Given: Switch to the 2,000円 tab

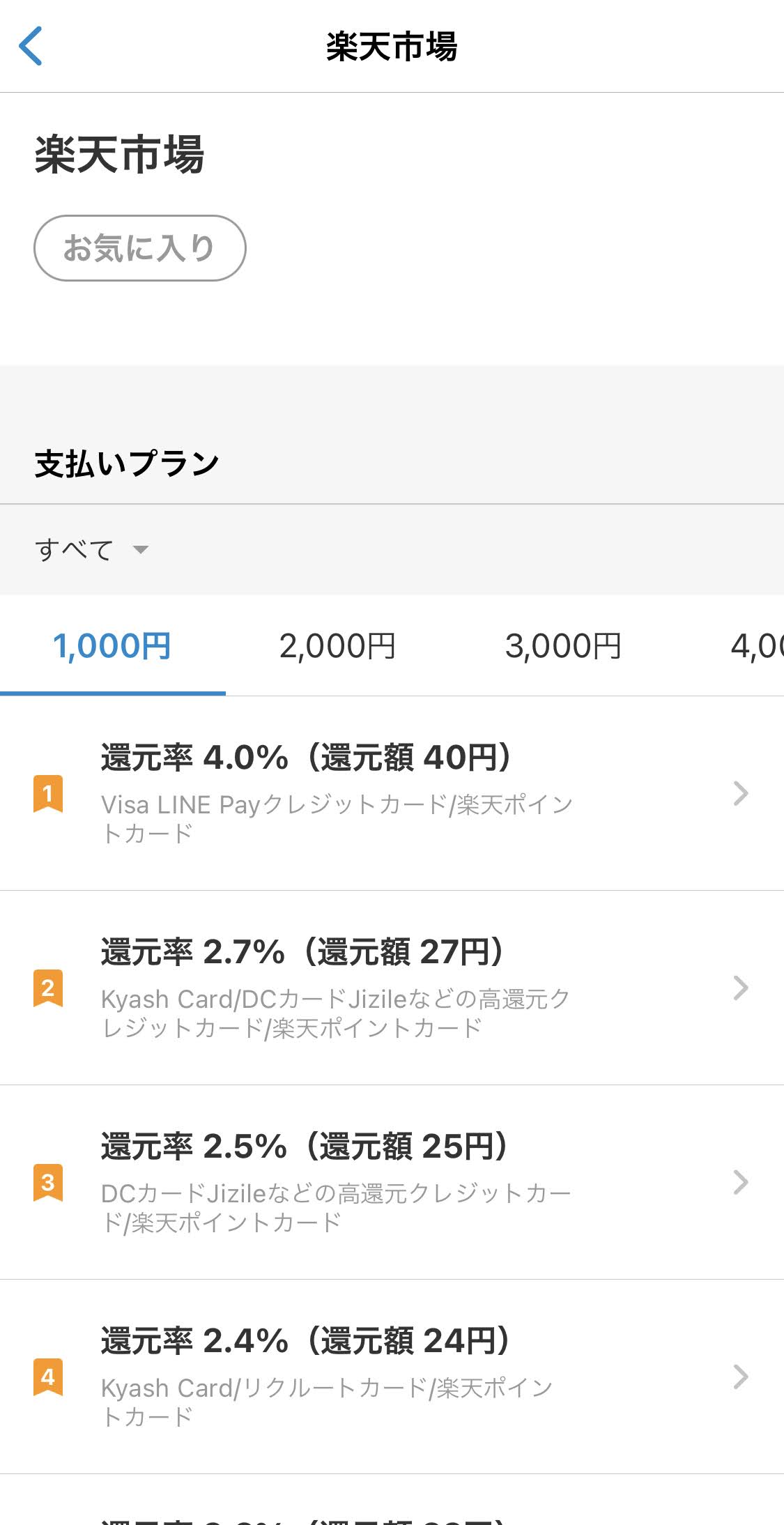Looking at the screenshot, I should pos(337,646).
